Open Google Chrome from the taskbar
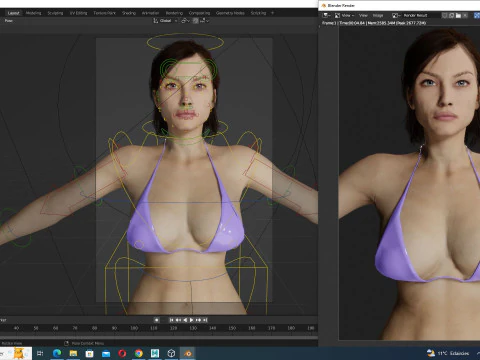 pyautogui.click(x=139, y=353)
